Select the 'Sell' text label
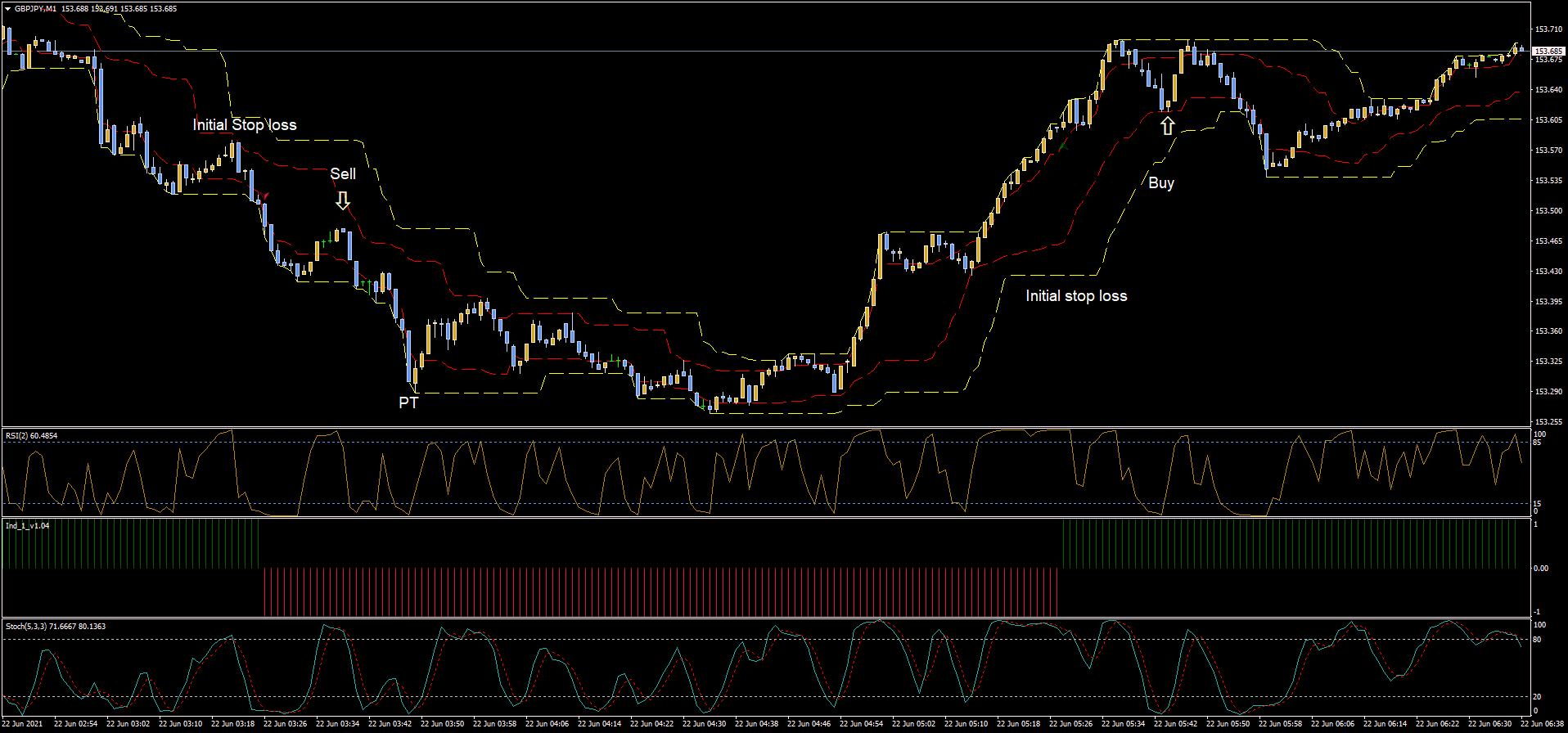 [x=343, y=173]
